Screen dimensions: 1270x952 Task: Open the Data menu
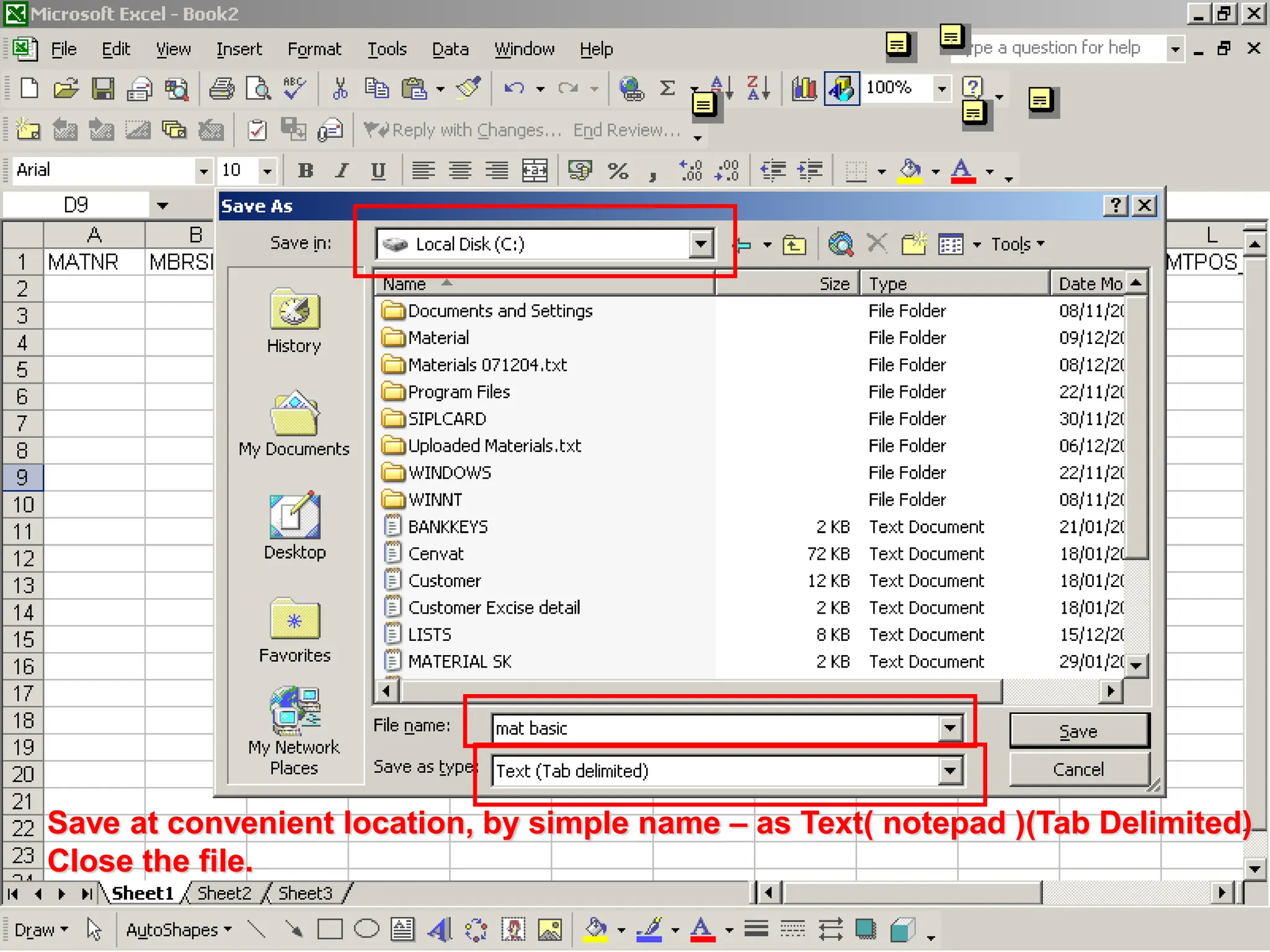450,49
